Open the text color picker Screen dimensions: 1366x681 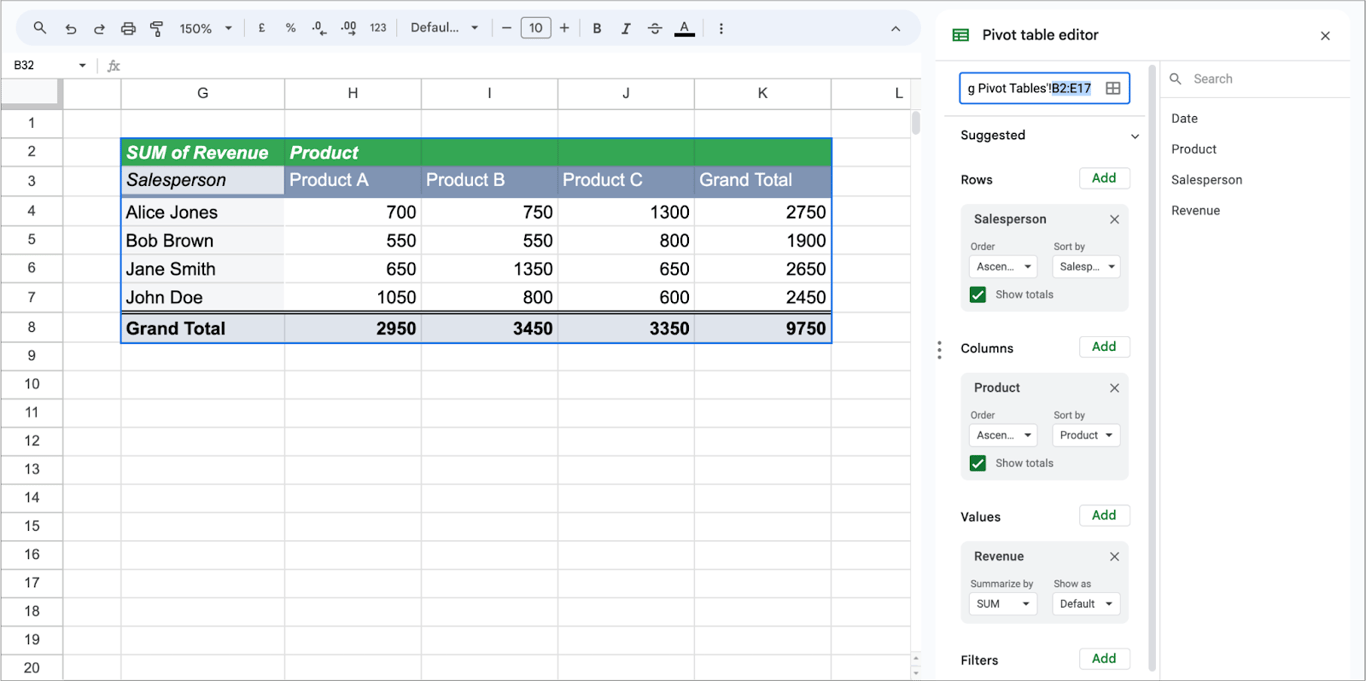[684, 28]
